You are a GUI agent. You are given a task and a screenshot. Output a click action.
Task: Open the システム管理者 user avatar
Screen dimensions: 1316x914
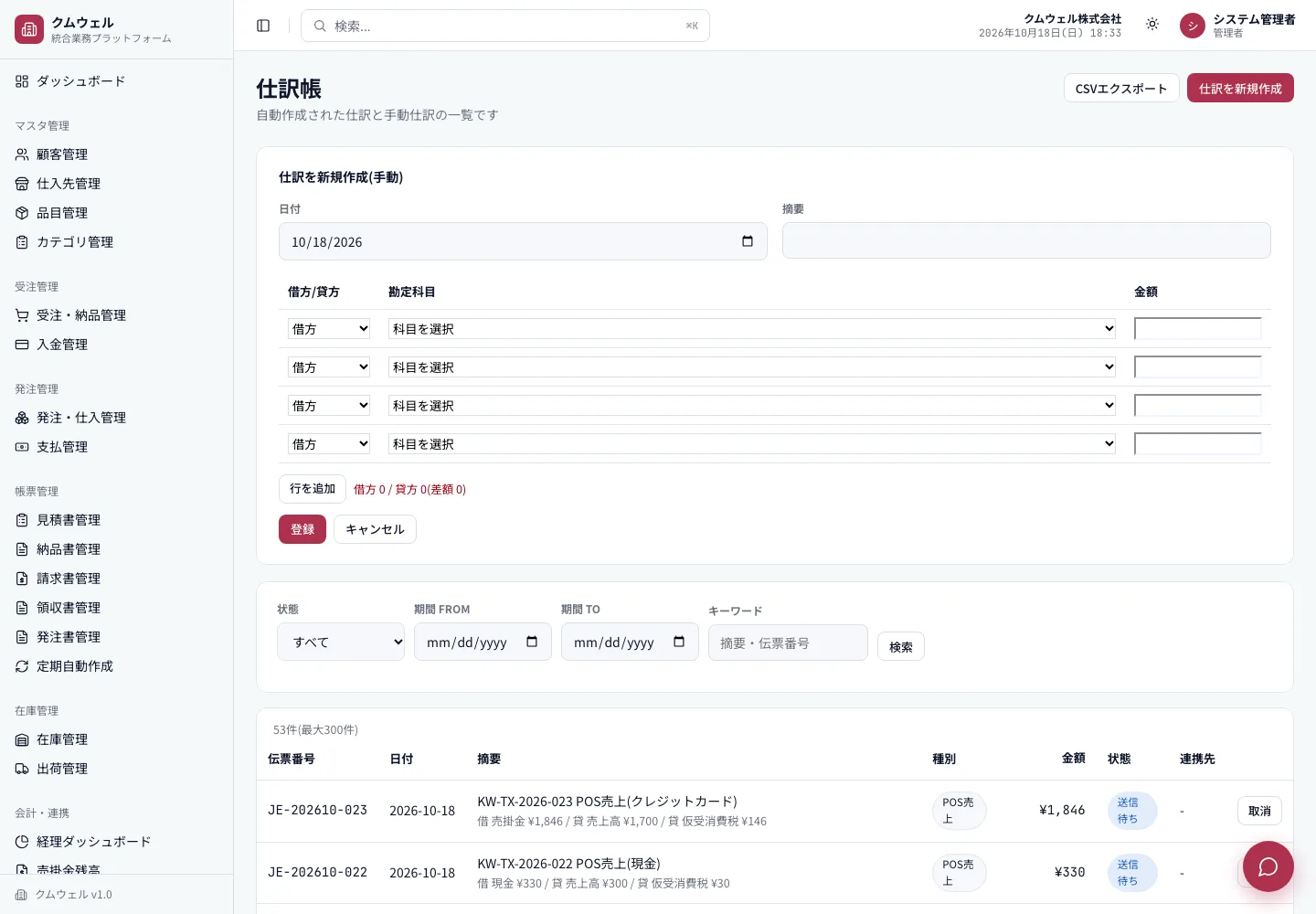pos(1193,26)
